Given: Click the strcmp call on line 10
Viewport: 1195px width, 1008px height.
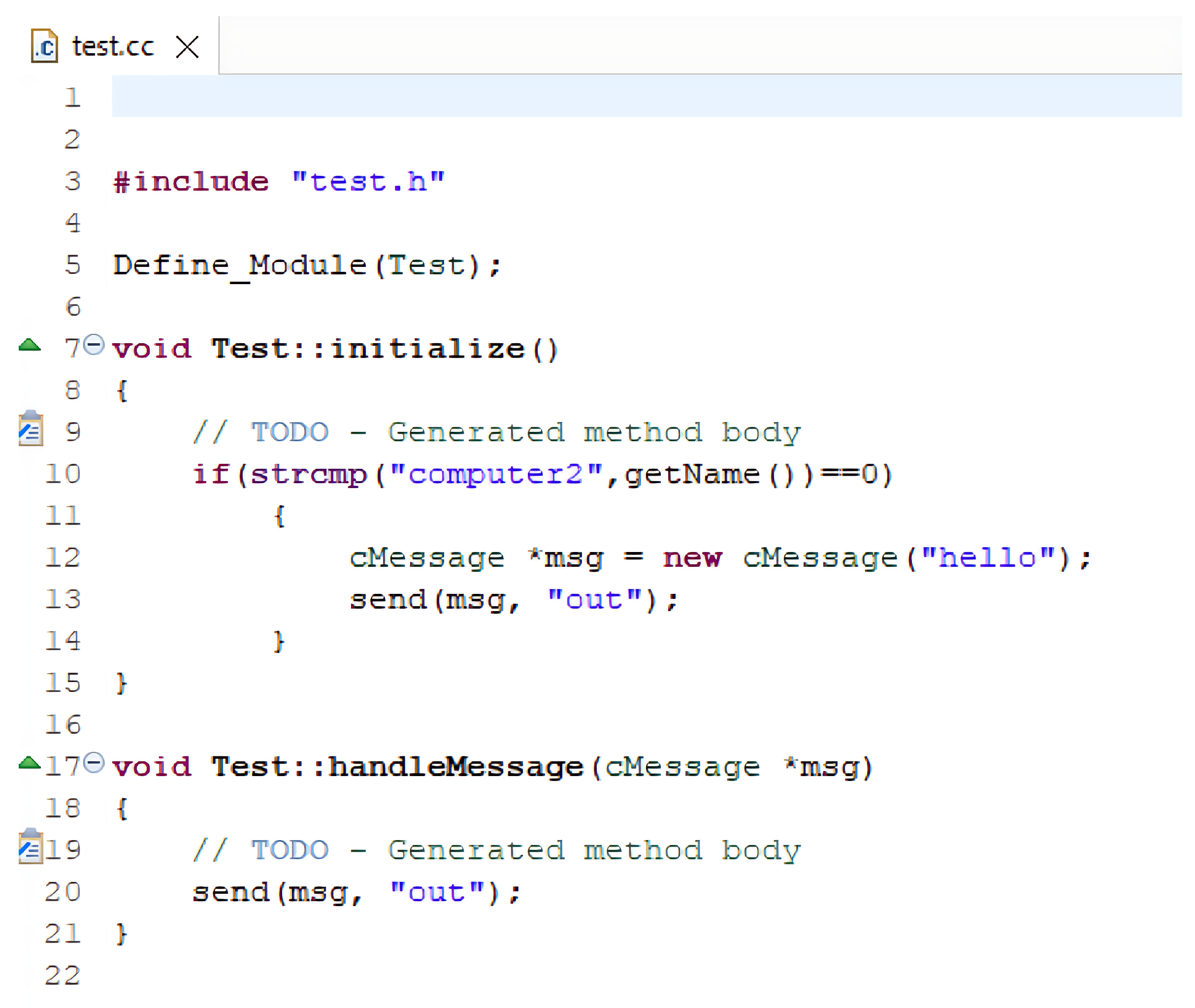Looking at the screenshot, I should coord(308,475).
